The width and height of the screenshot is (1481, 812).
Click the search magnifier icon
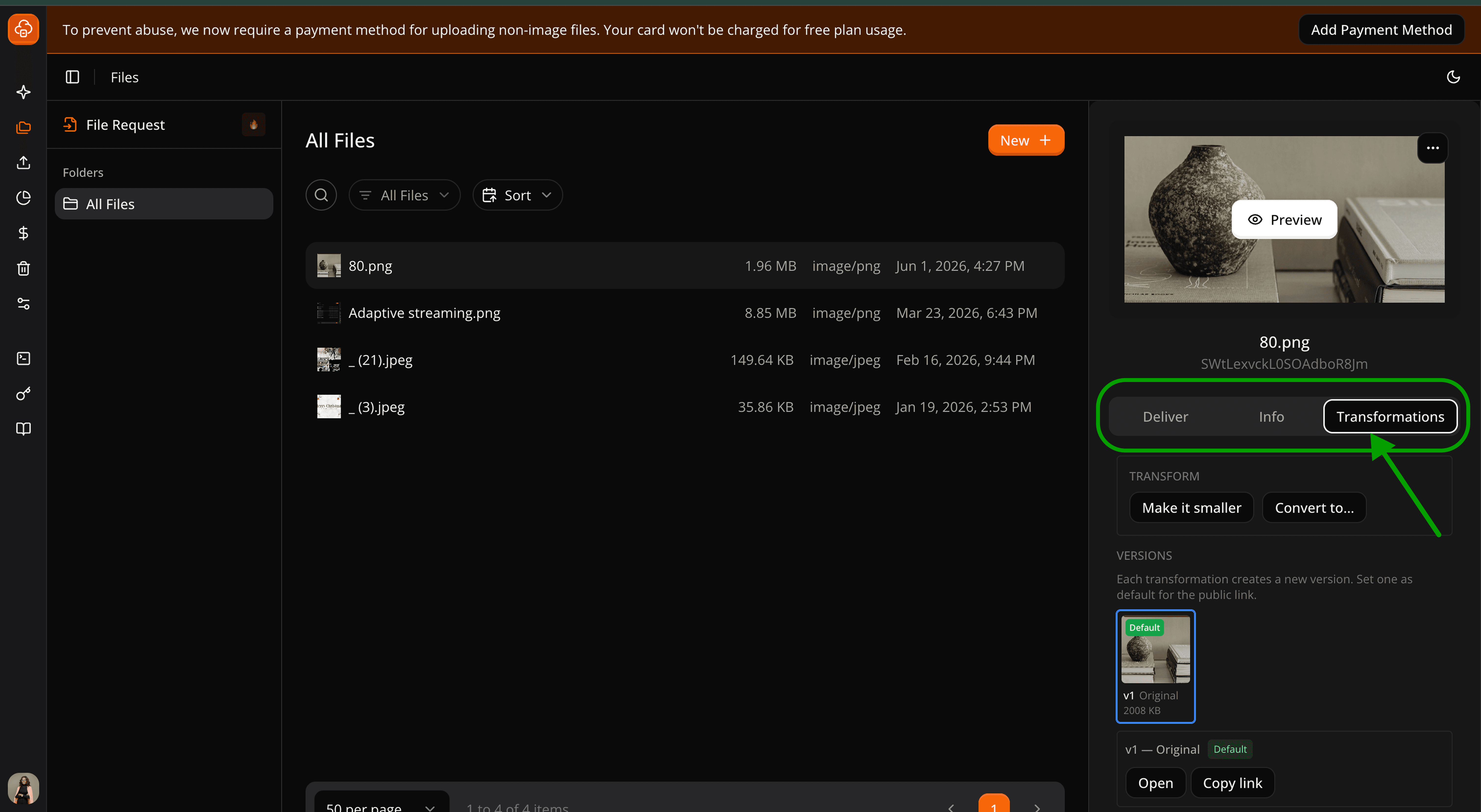coord(321,195)
